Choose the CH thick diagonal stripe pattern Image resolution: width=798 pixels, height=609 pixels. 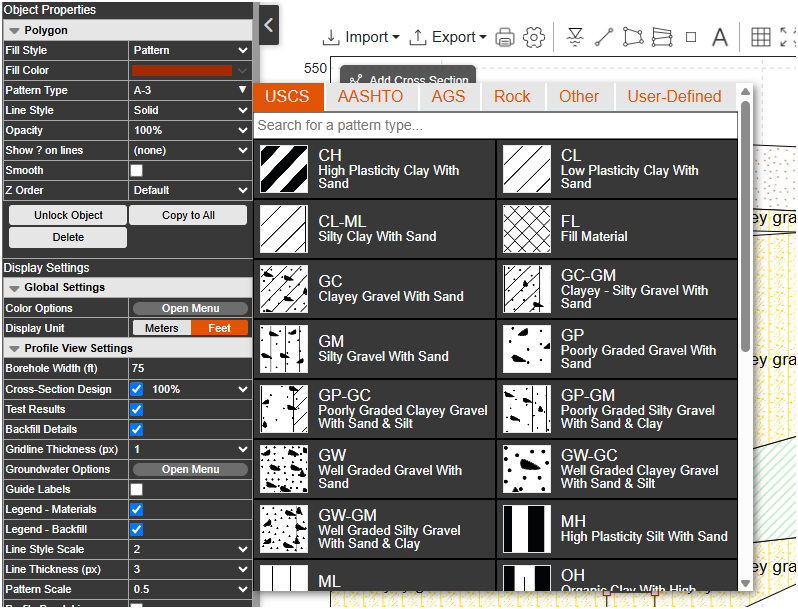[x=284, y=169]
